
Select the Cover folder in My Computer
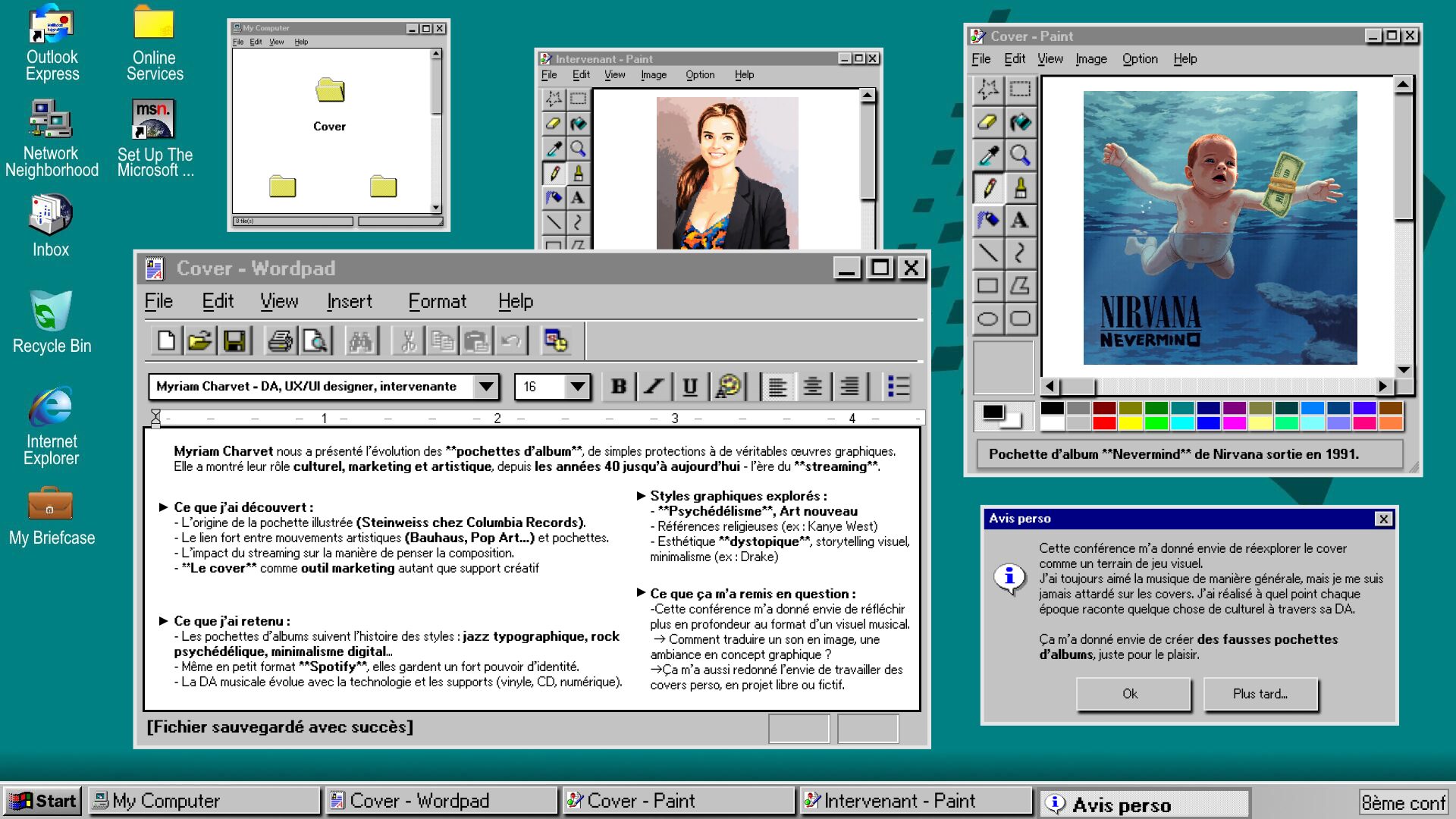click(329, 105)
